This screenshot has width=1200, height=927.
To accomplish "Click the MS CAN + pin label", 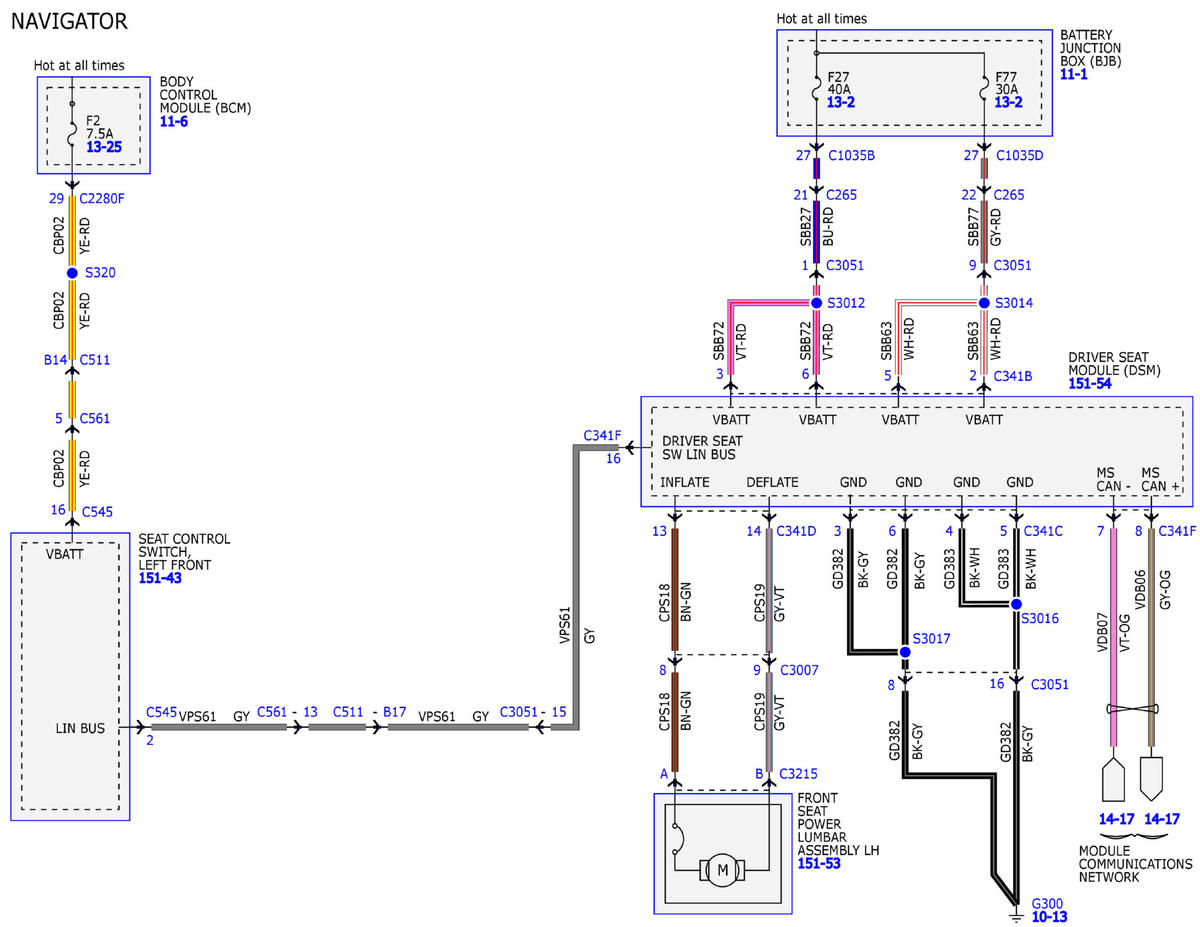I will [1158, 478].
